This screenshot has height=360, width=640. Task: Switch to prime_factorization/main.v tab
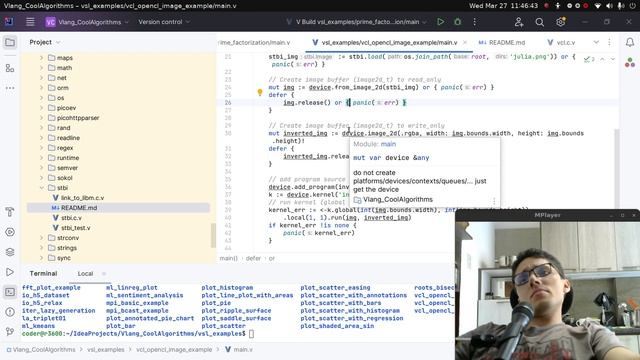(255, 42)
